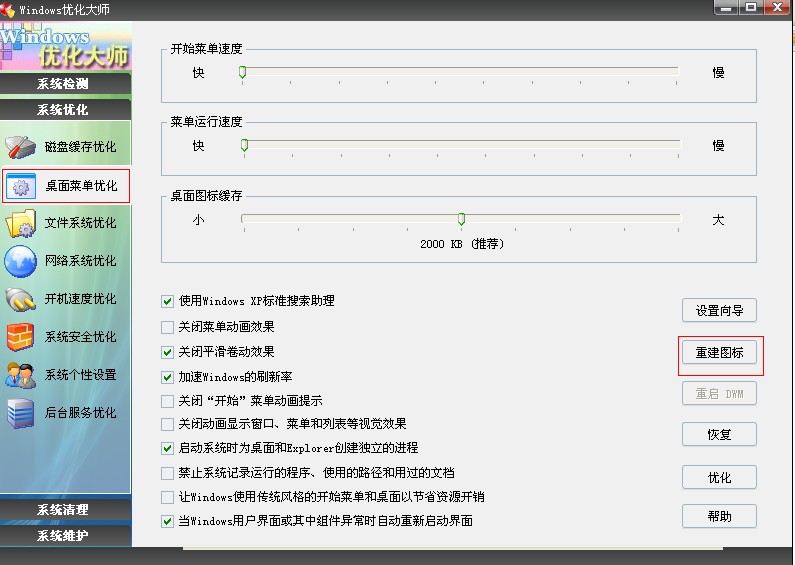Select 后台服务优化 menu label
Image resolution: width=795 pixels, height=565 pixels.
(81, 413)
